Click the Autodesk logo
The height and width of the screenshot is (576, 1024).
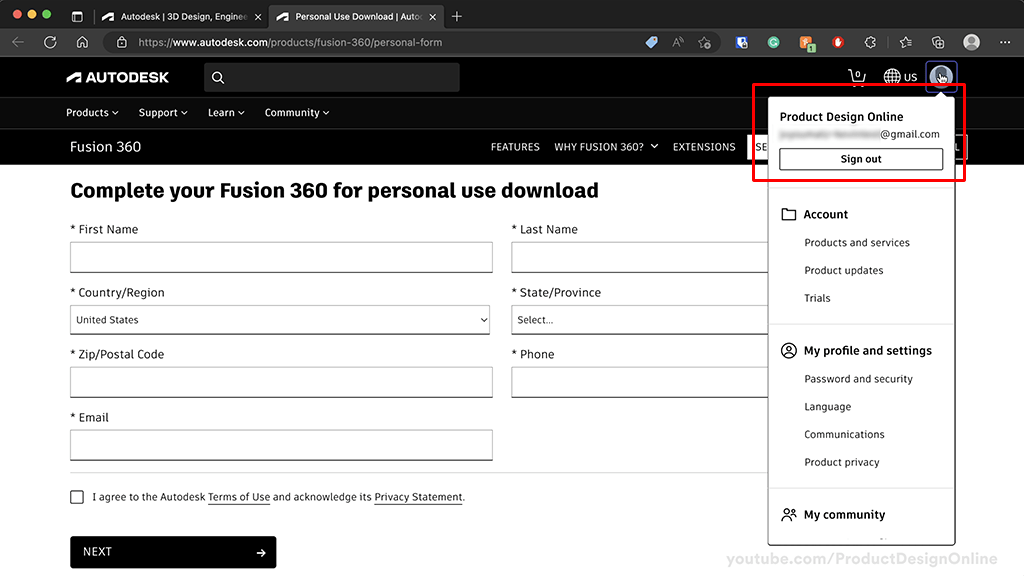click(118, 77)
